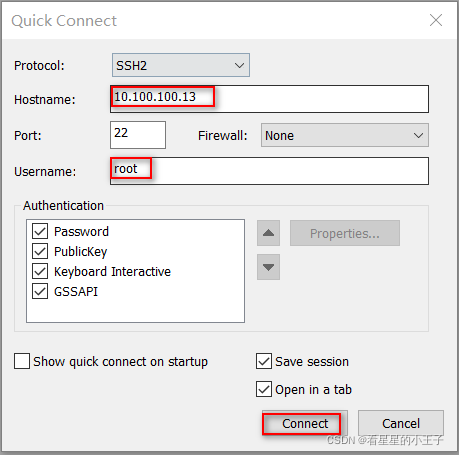The width and height of the screenshot is (459, 455).
Task: Move authentication method down with arrow
Action: pos(268,267)
